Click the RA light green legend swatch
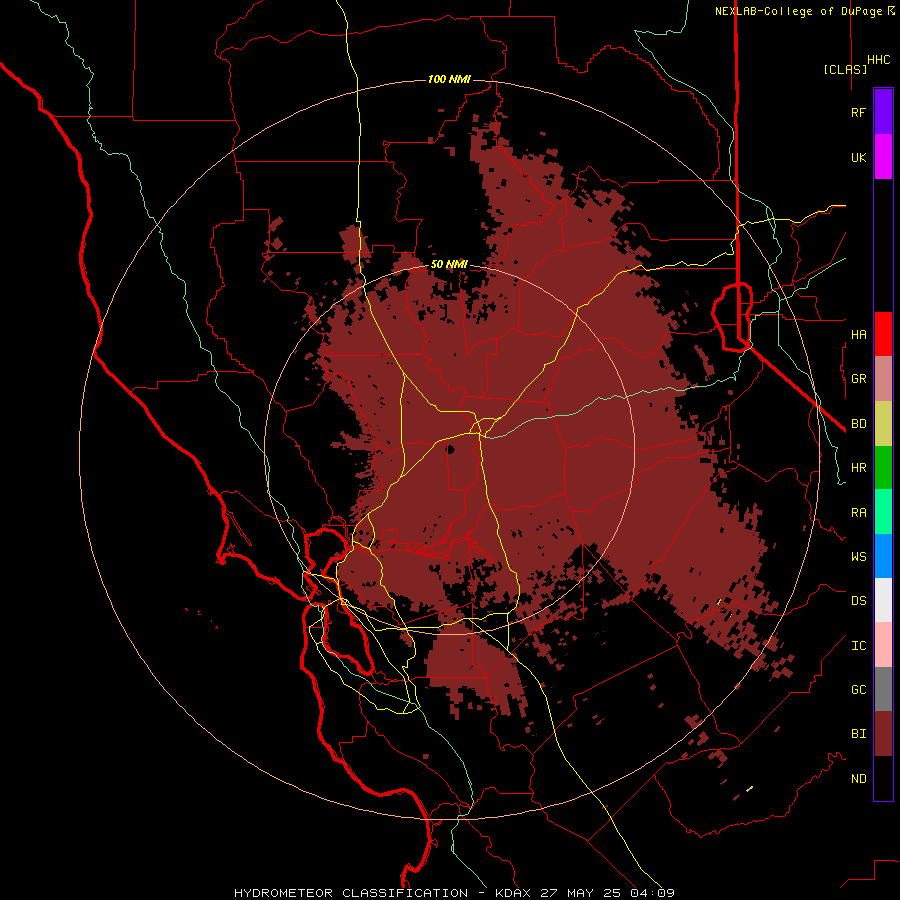The image size is (900, 900). (883, 512)
